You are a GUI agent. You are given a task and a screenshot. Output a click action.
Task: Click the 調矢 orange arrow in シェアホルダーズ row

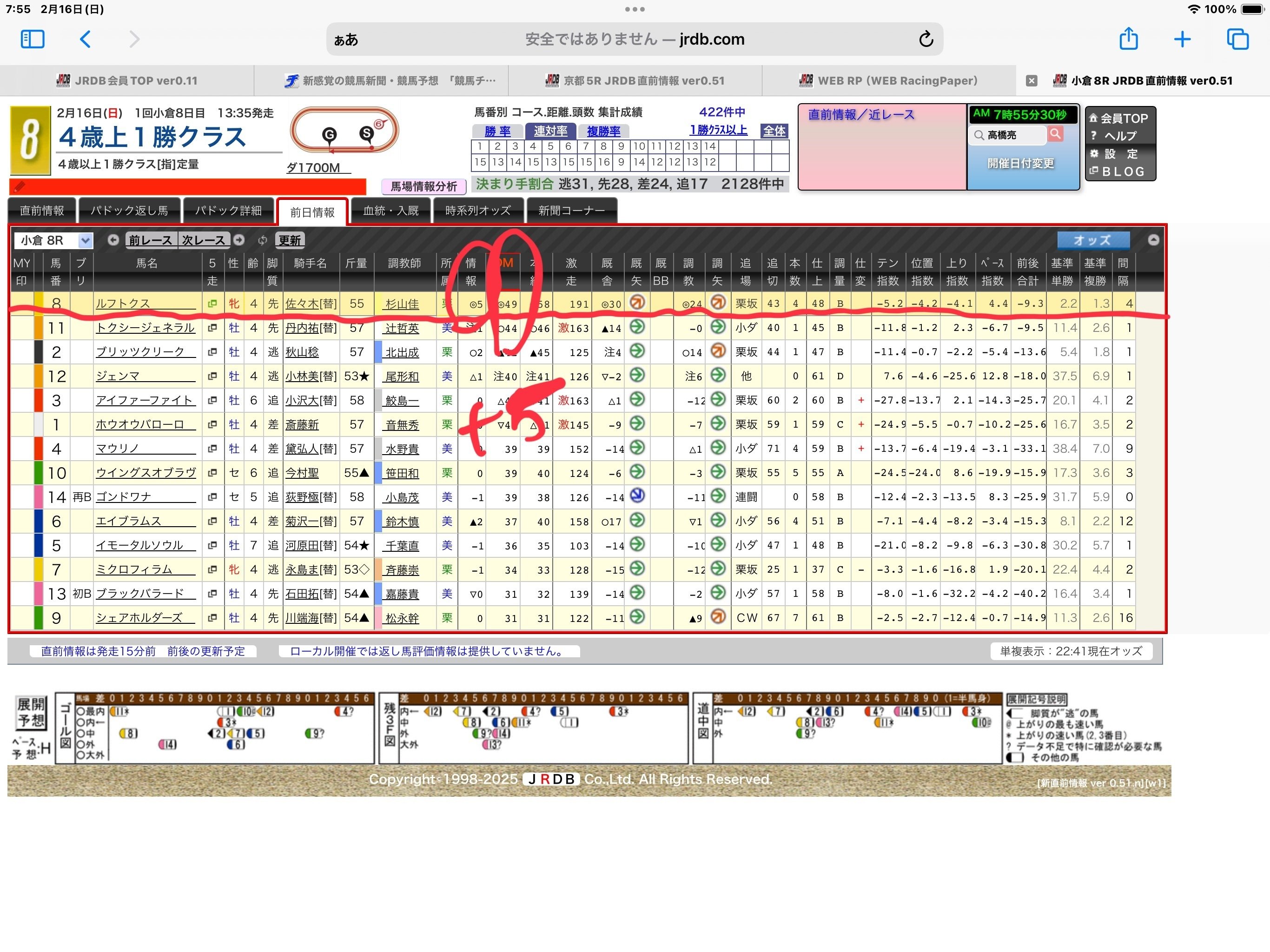click(718, 617)
